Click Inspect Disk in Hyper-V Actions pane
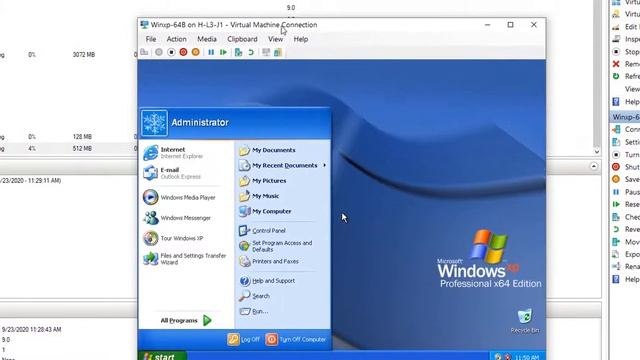Viewport: 640px width, 360px height. pos(626,39)
